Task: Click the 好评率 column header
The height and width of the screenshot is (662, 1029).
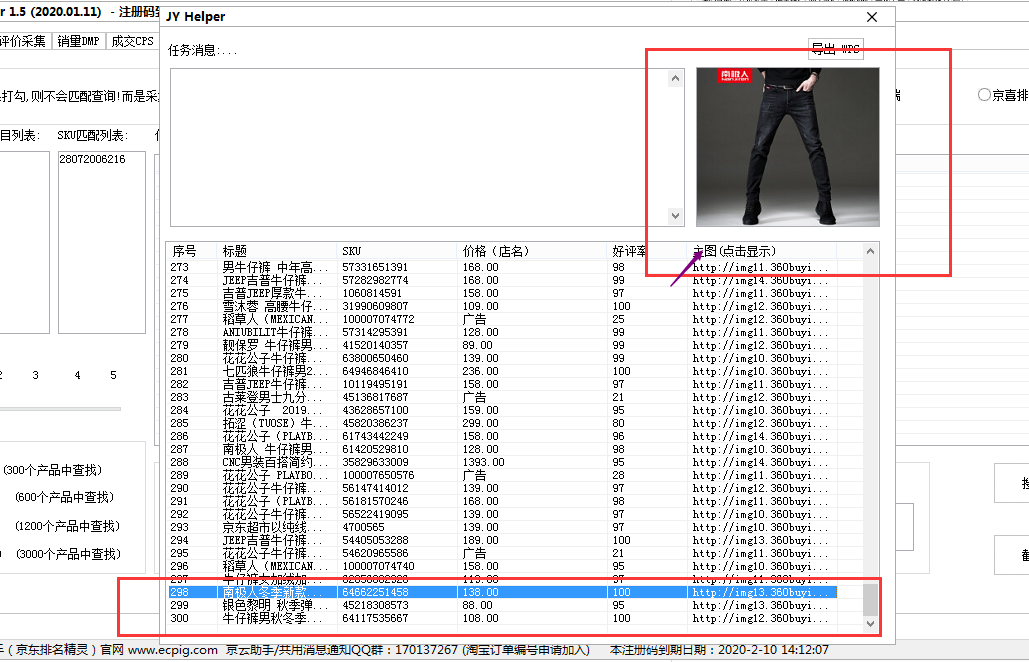Action: 646,251
